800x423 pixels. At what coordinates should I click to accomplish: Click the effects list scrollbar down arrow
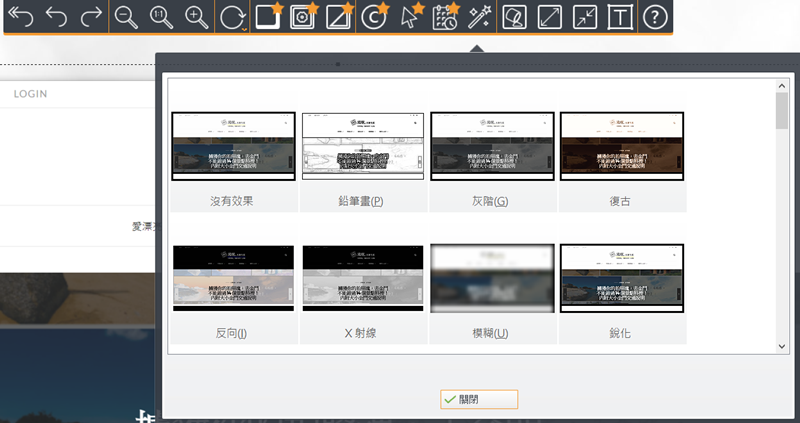pyautogui.click(x=782, y=345)
